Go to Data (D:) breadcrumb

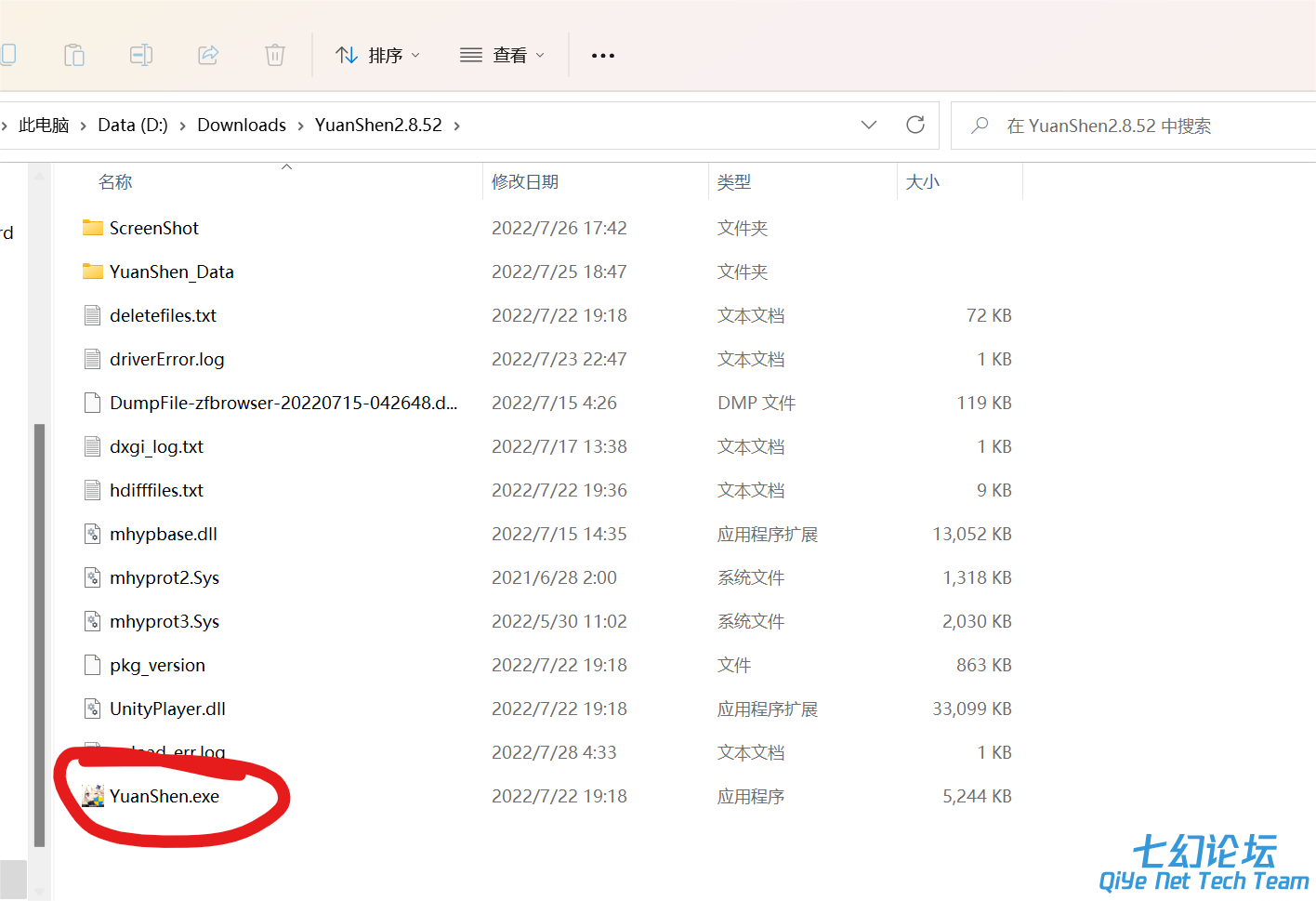tap(133, 126)
